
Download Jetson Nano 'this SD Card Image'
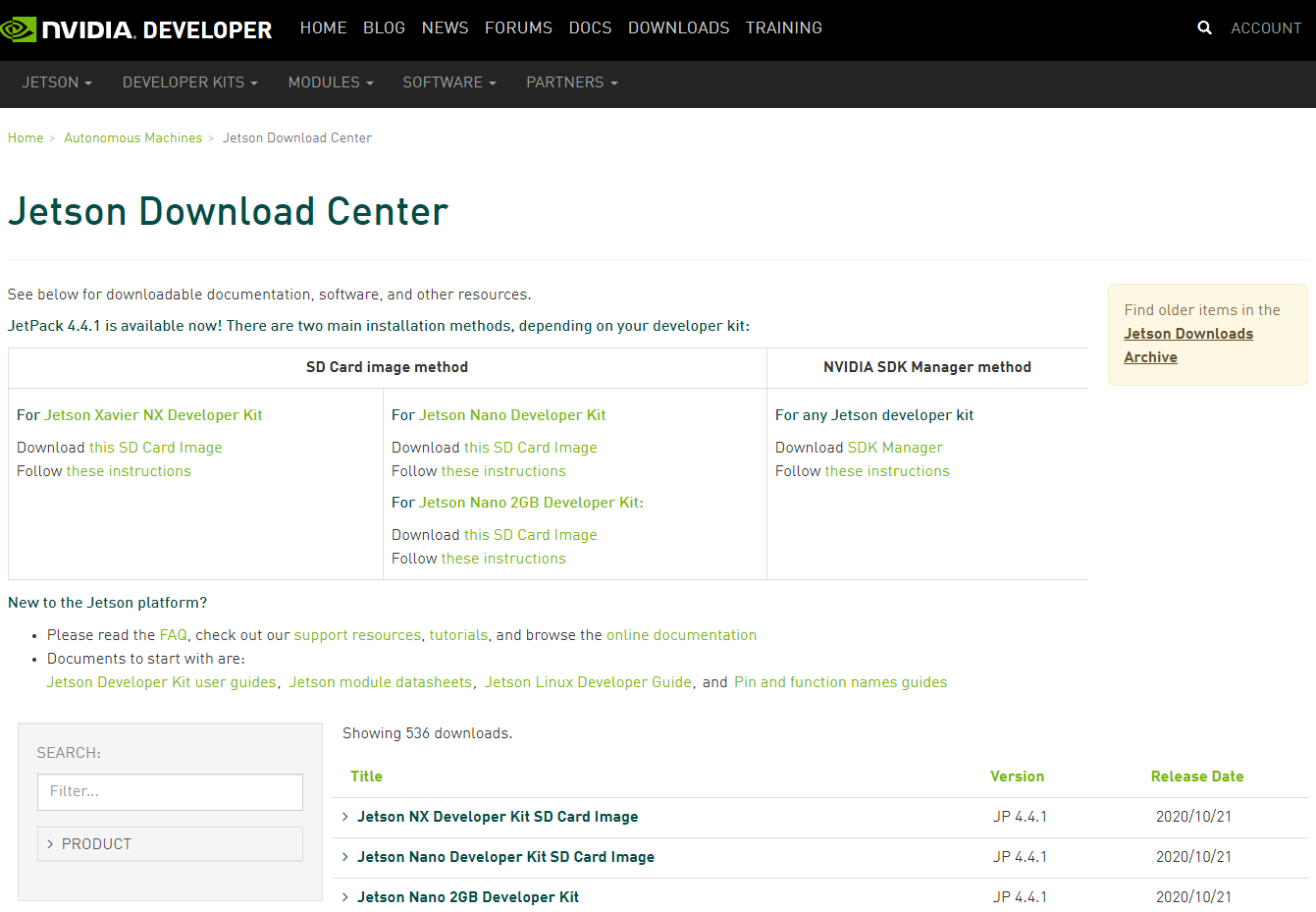click(x=530, y=448)
